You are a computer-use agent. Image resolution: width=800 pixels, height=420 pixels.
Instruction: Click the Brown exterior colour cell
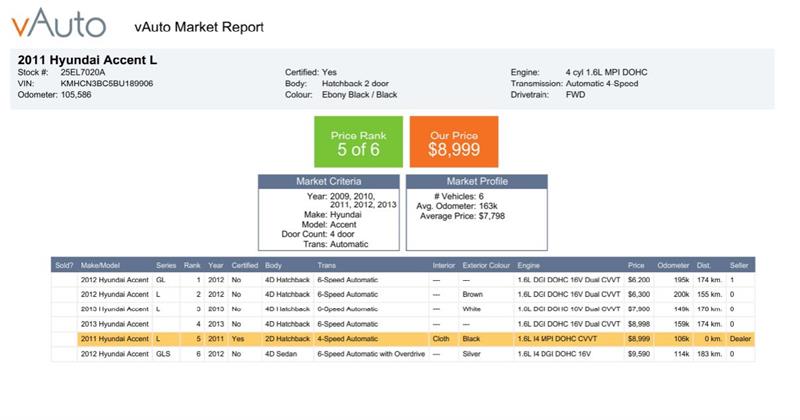pos(472,294)
